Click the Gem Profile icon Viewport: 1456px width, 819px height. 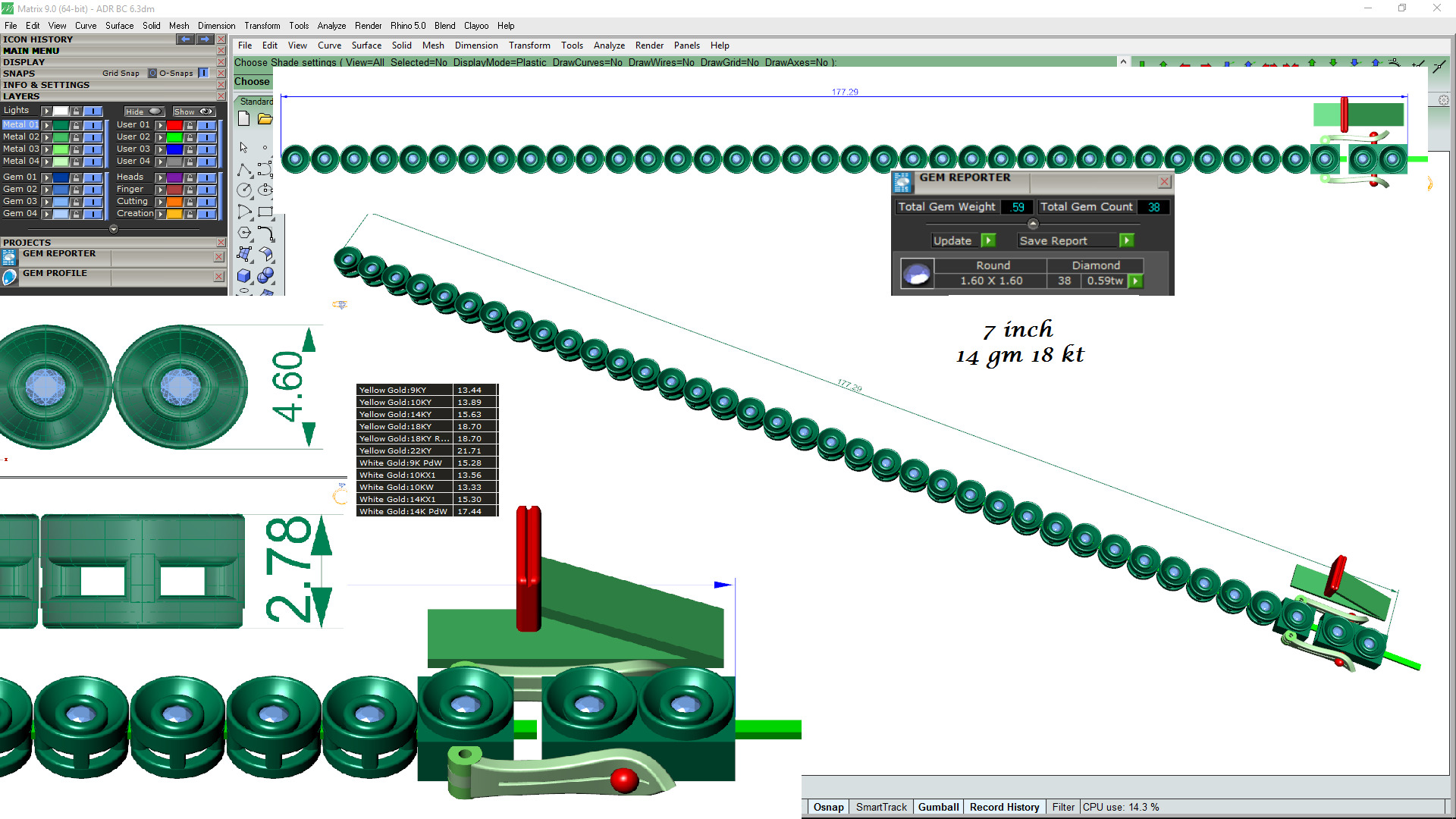(x=9, y=278)
